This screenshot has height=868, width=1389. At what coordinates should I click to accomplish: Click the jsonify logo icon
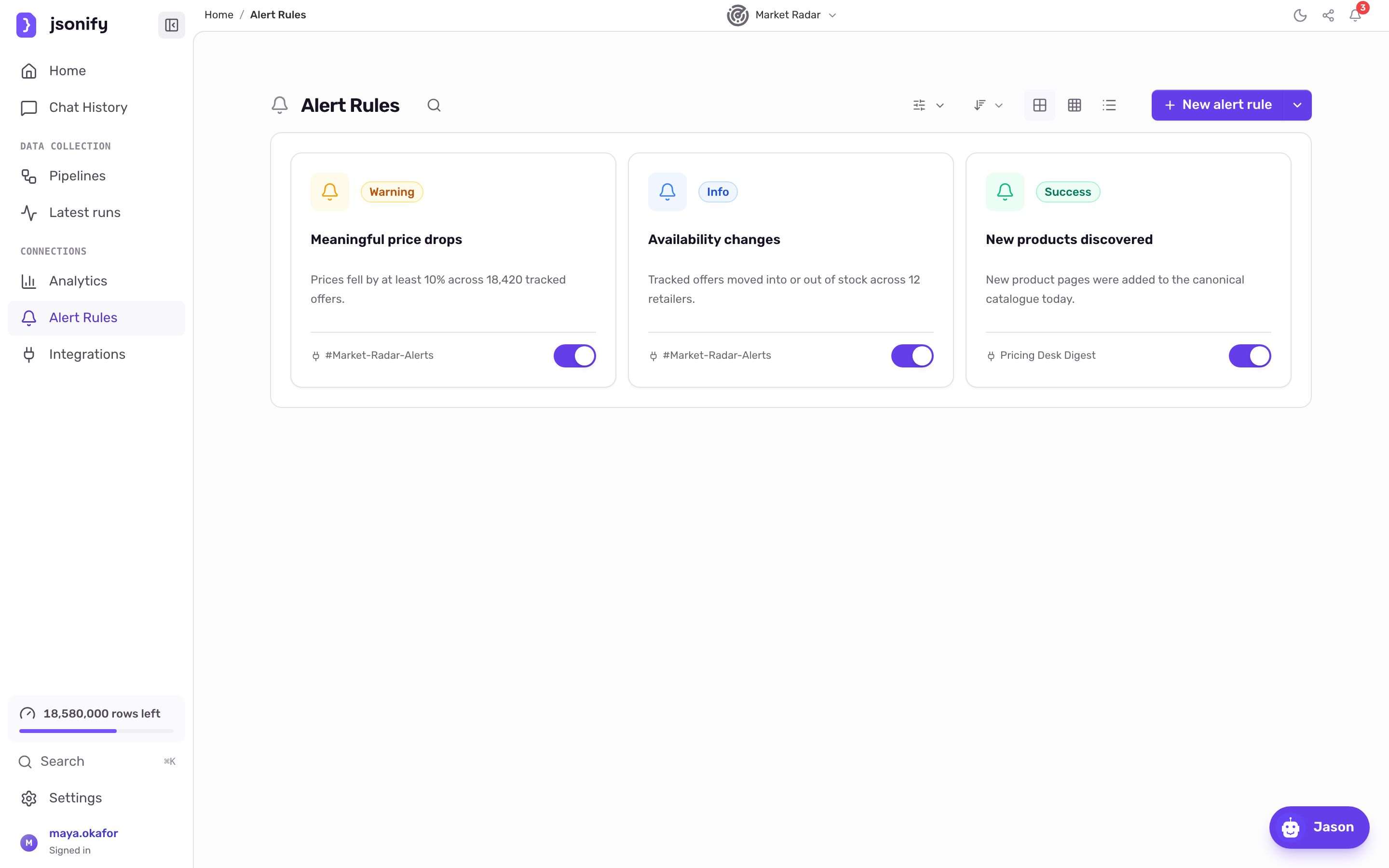coord(26,25)
